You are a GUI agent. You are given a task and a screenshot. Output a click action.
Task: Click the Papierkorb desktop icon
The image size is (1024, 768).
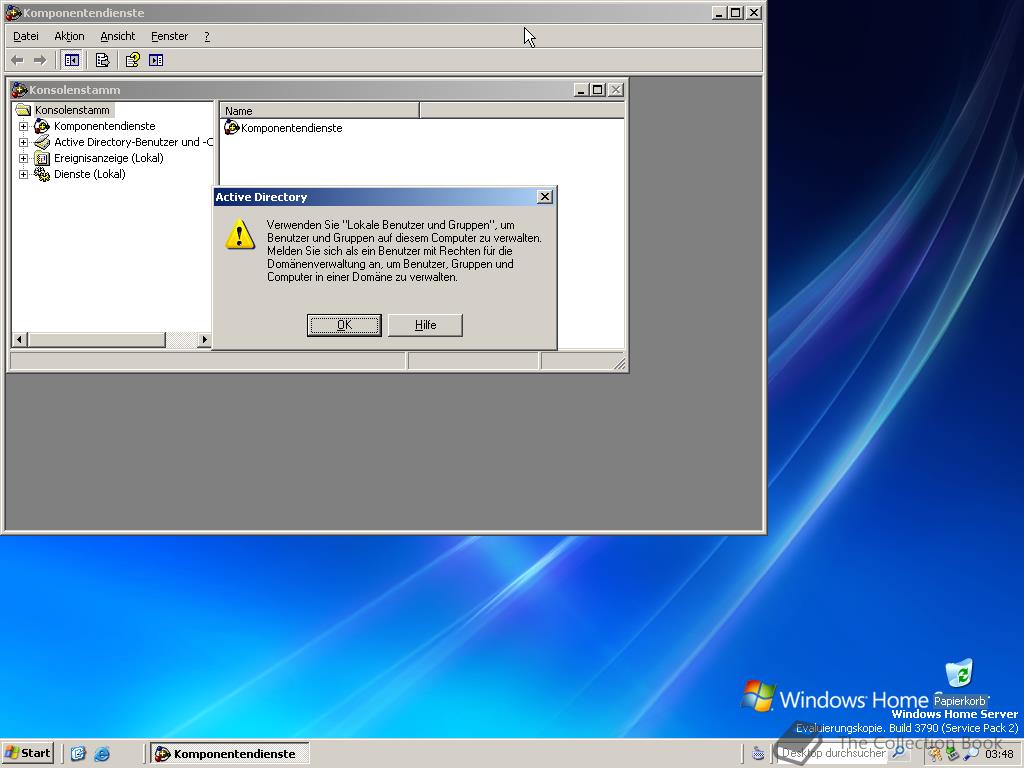(x=959, y=682)
